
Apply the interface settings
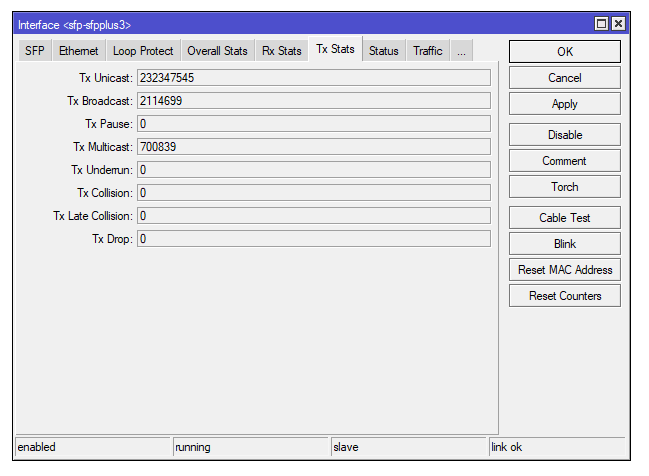[565, 104]
